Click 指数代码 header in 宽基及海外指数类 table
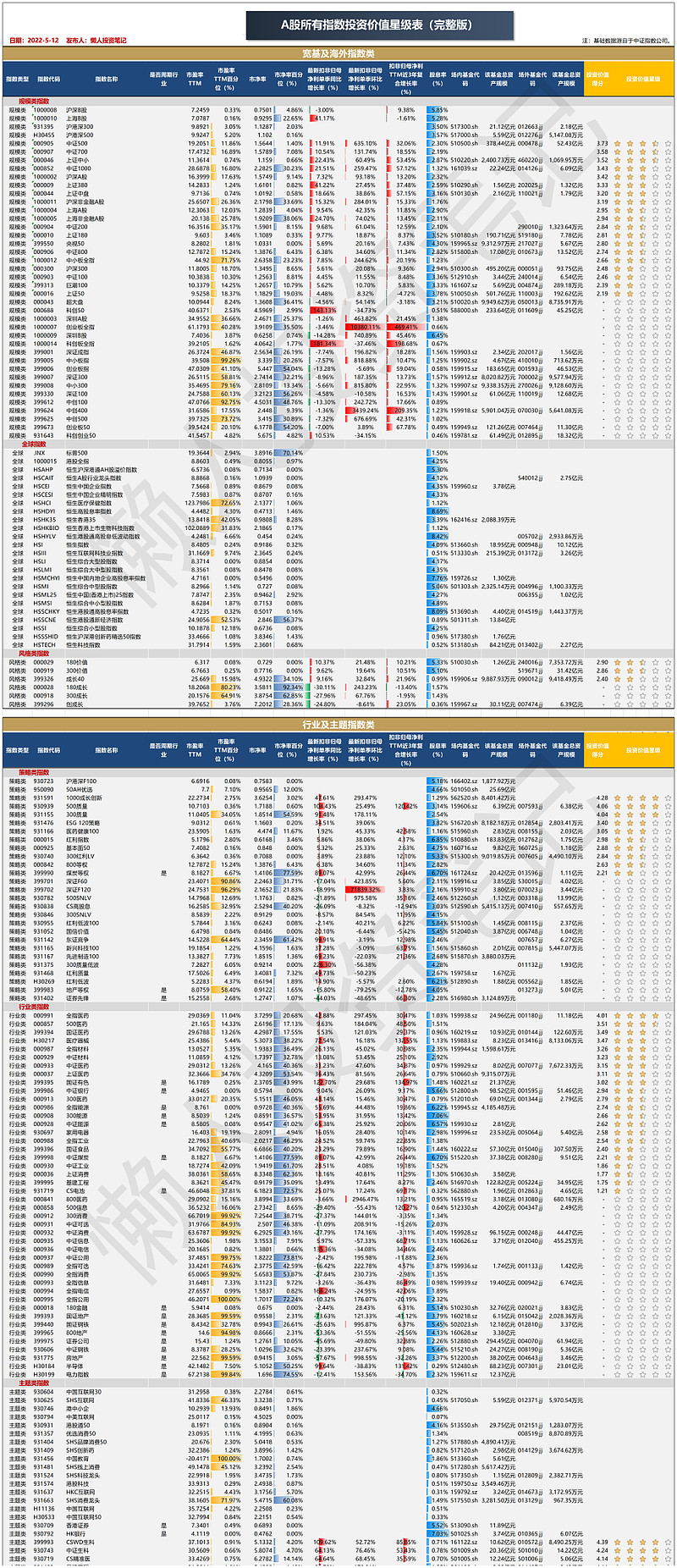677x1568 pixels. tap(49, 80)
